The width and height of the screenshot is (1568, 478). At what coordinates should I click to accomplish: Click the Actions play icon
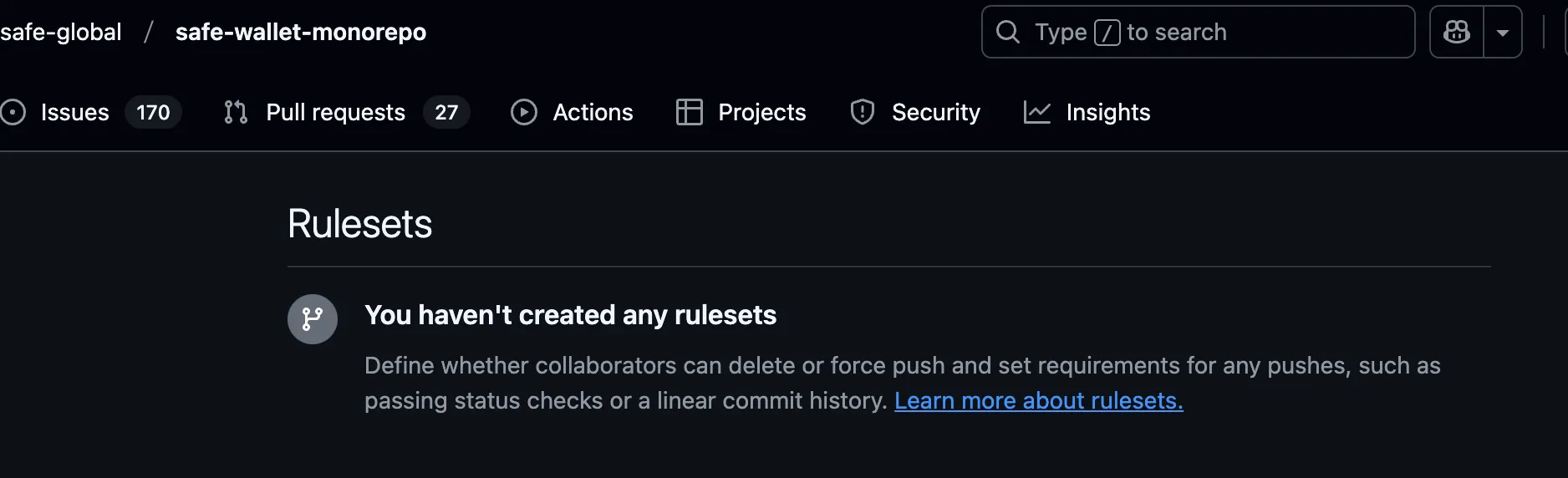(524, 112)
